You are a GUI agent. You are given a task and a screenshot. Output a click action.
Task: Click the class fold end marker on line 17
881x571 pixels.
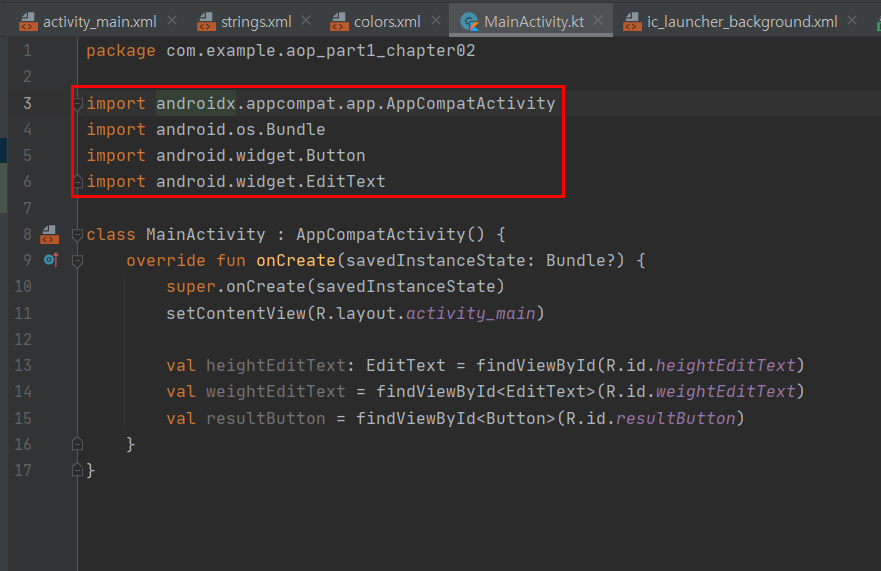point(78,470)
